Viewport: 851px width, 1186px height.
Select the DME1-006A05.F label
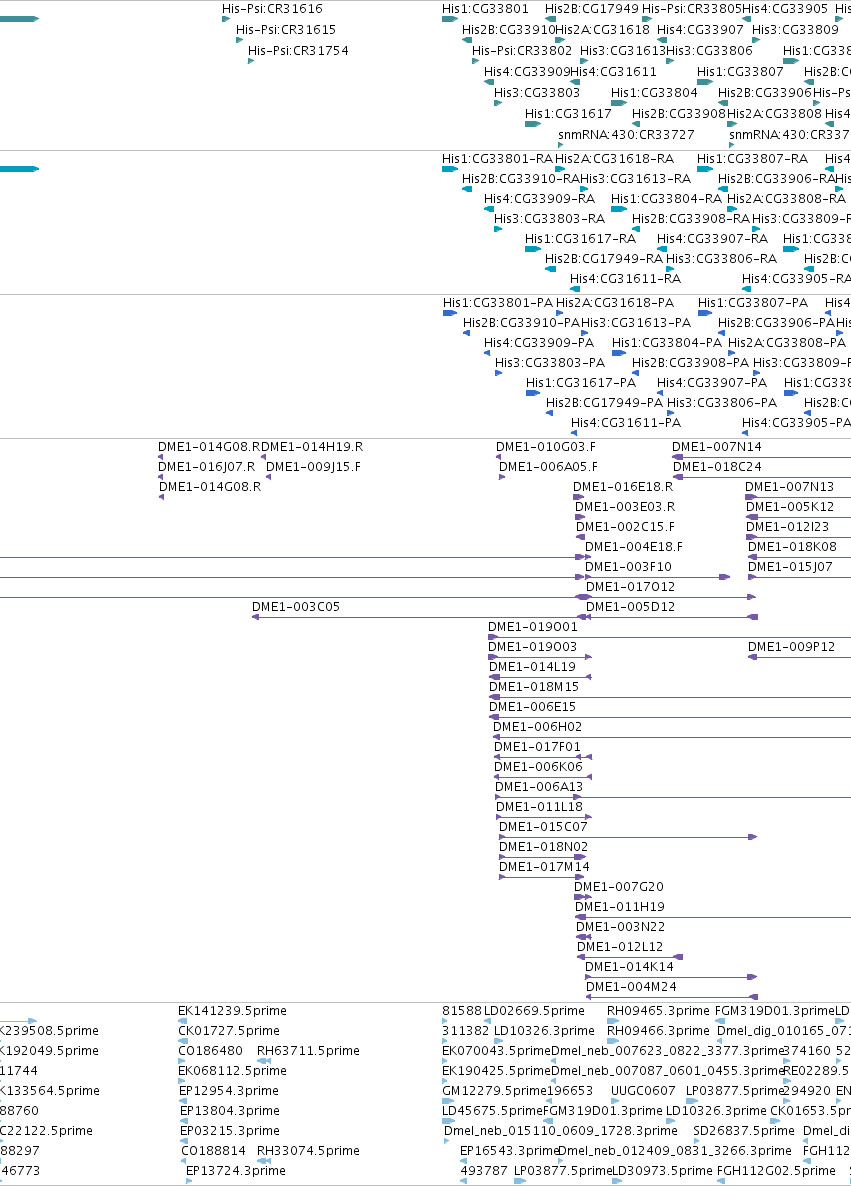point(548,467)
